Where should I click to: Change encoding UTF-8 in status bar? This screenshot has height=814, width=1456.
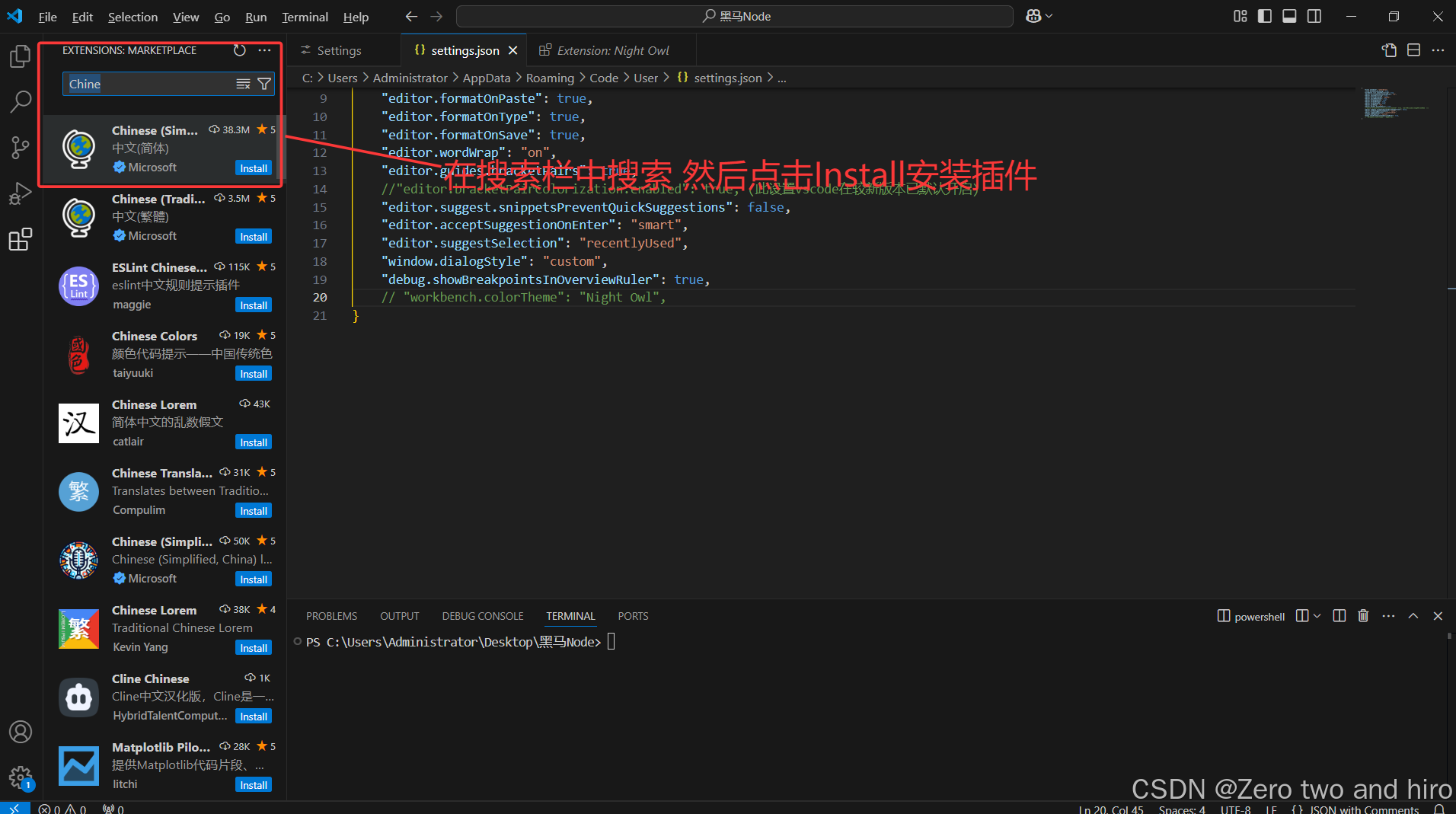(x=1235, y=809)
